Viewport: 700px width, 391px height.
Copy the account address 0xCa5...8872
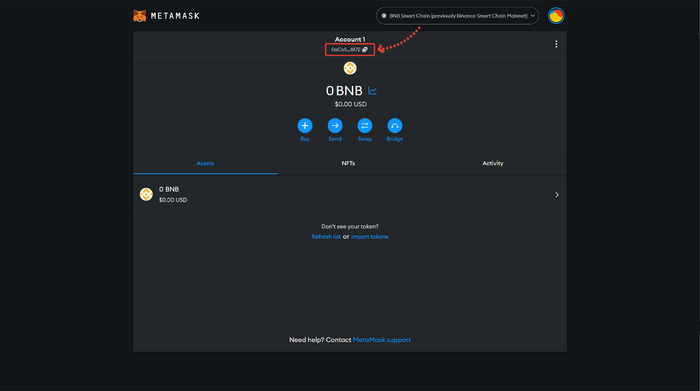(350, 50)
